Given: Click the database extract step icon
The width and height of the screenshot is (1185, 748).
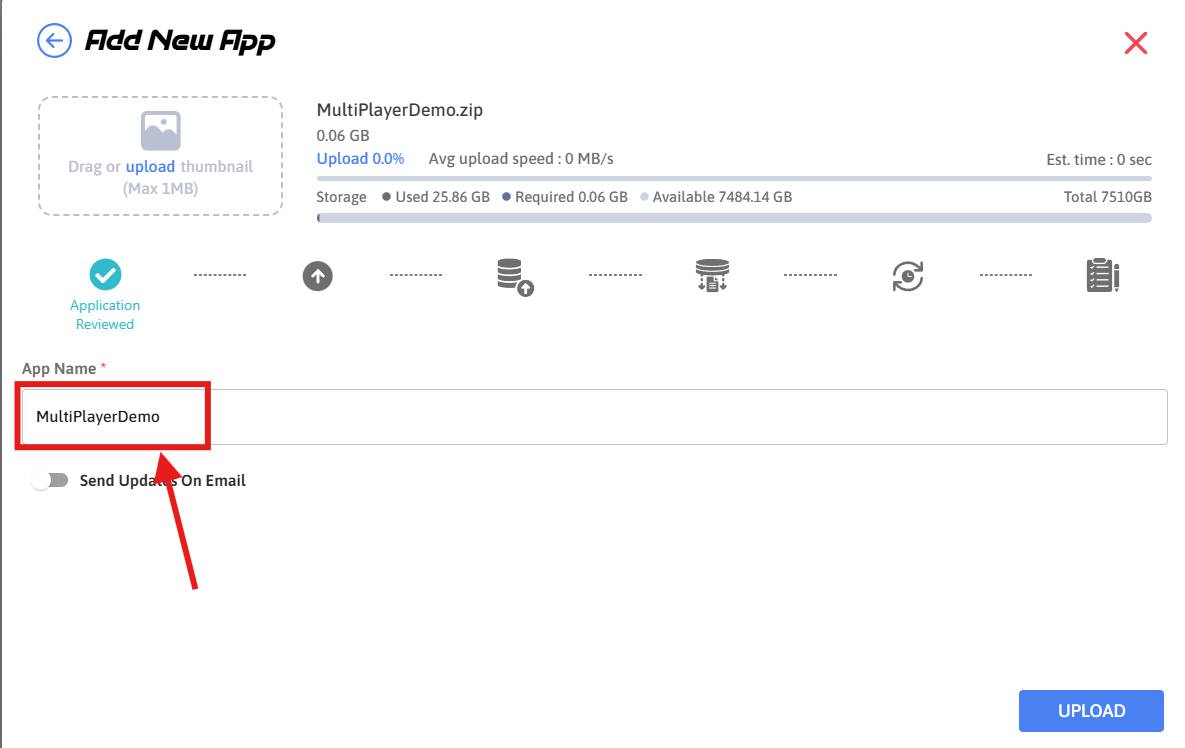Looking at the screenshot, I should (712, 275).
